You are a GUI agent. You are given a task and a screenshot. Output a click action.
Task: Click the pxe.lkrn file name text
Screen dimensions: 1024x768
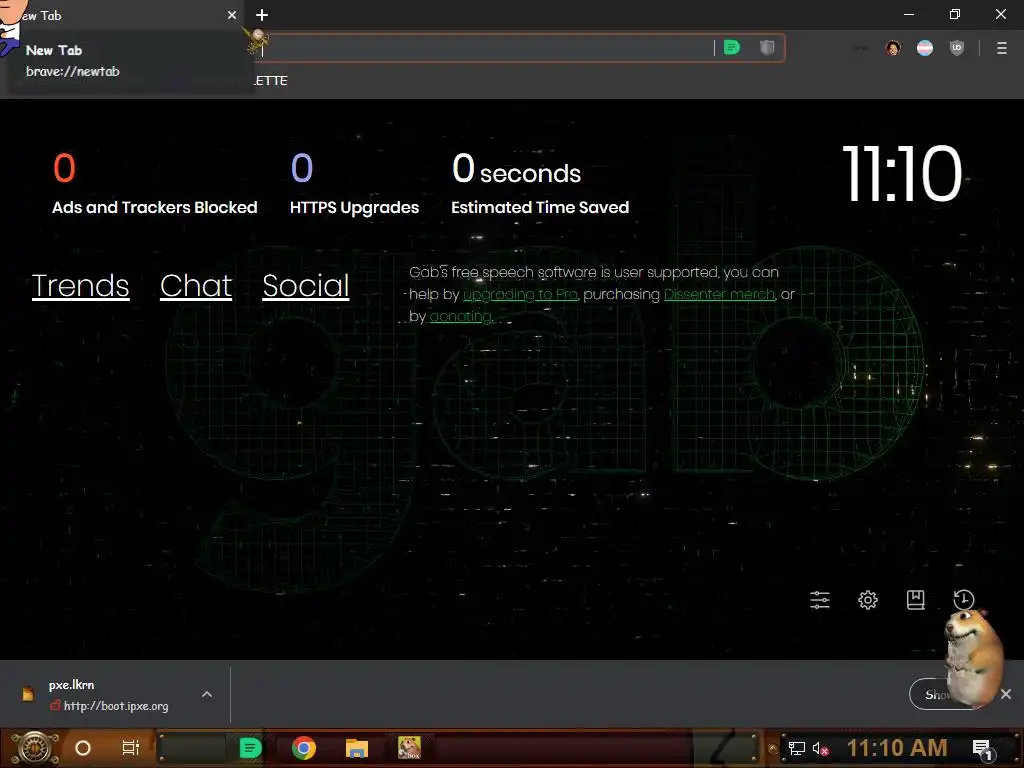[x=71, y=684]
